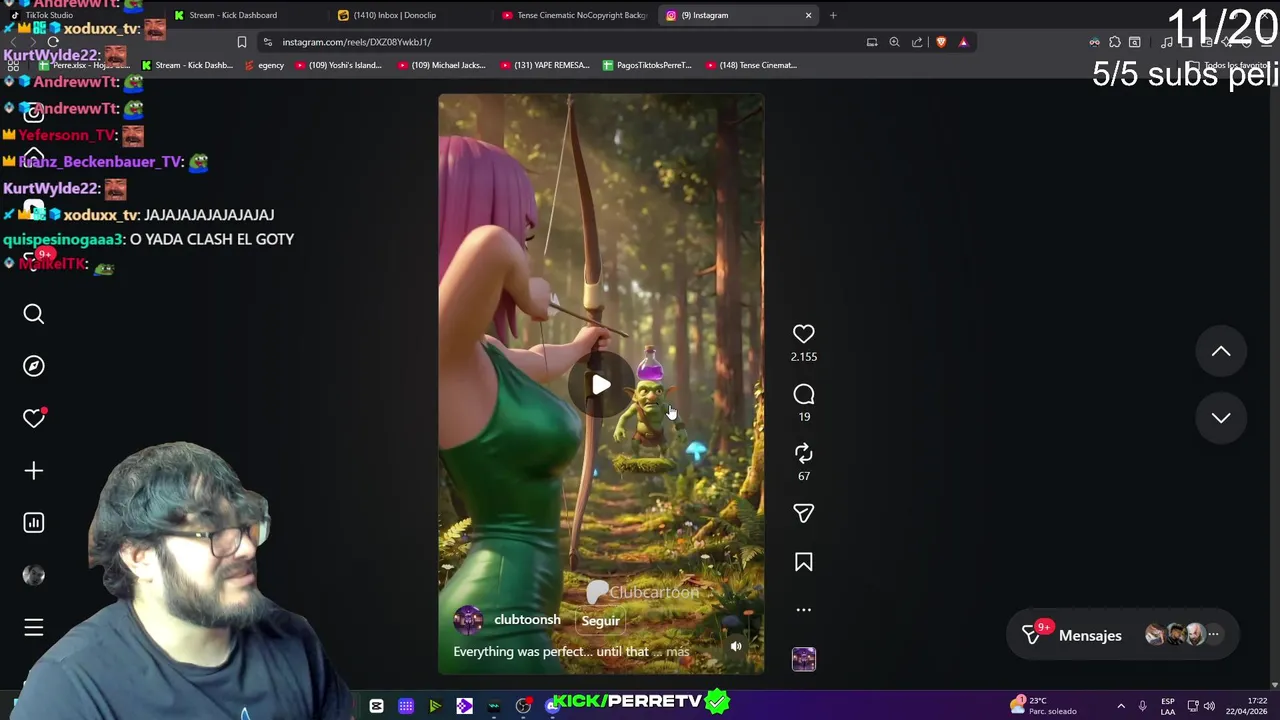
Task: Toggle the reel's sound speaker icon
Action: (736, 646)
